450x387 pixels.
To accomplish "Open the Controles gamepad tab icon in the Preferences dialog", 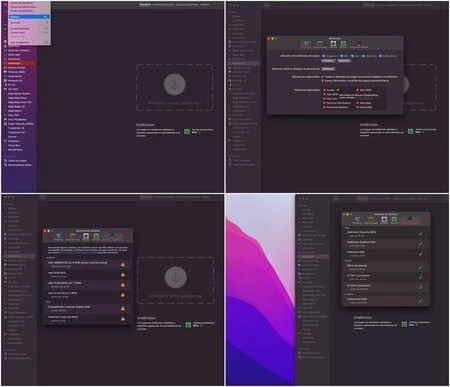I will [x=320, y=44].
